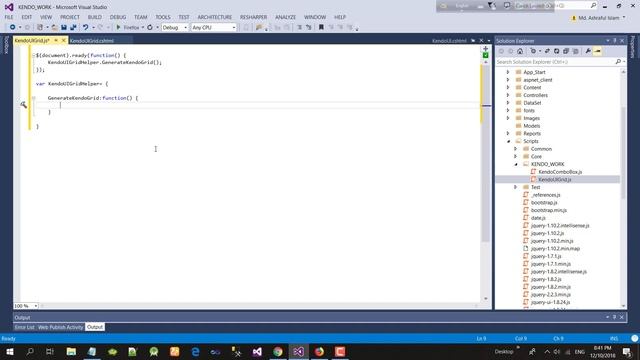Switch to the KendoUIGrid.cshtml tab
This screenshot has width=640, height=360.
pos(92,41)
